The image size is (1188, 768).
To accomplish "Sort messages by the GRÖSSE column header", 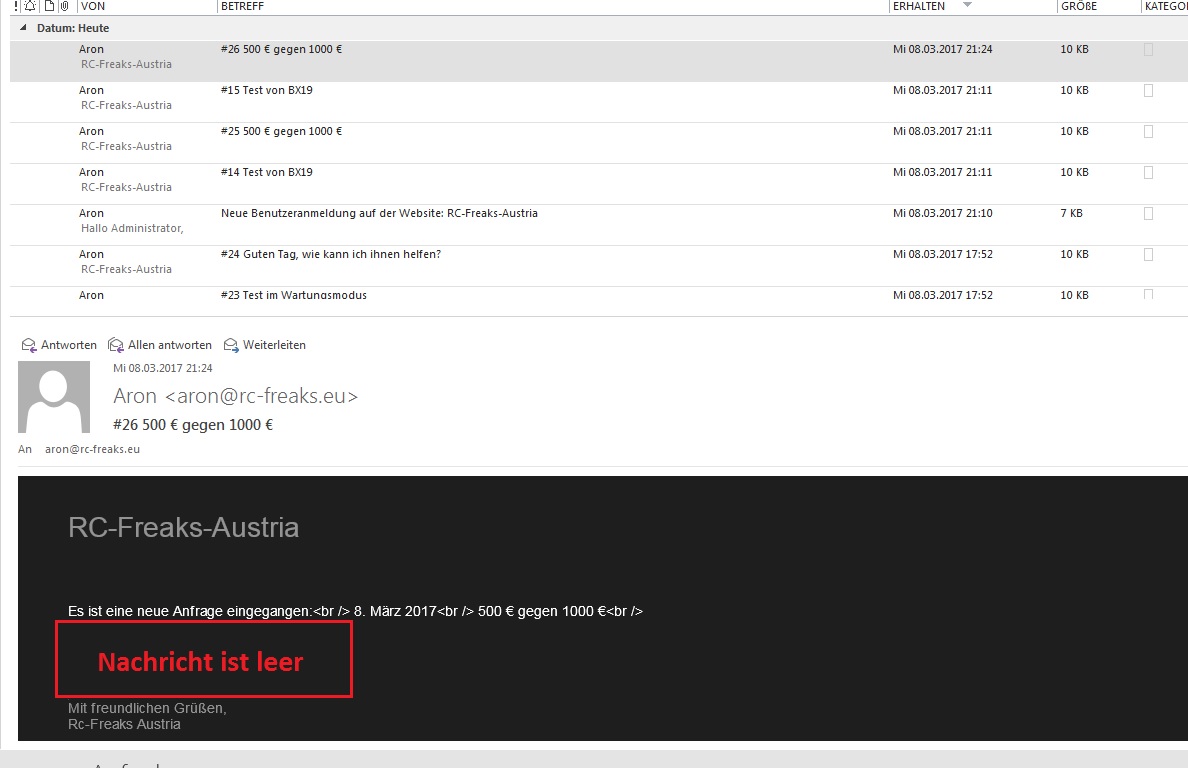I will pyautogui.click(x=1078, y=6).
